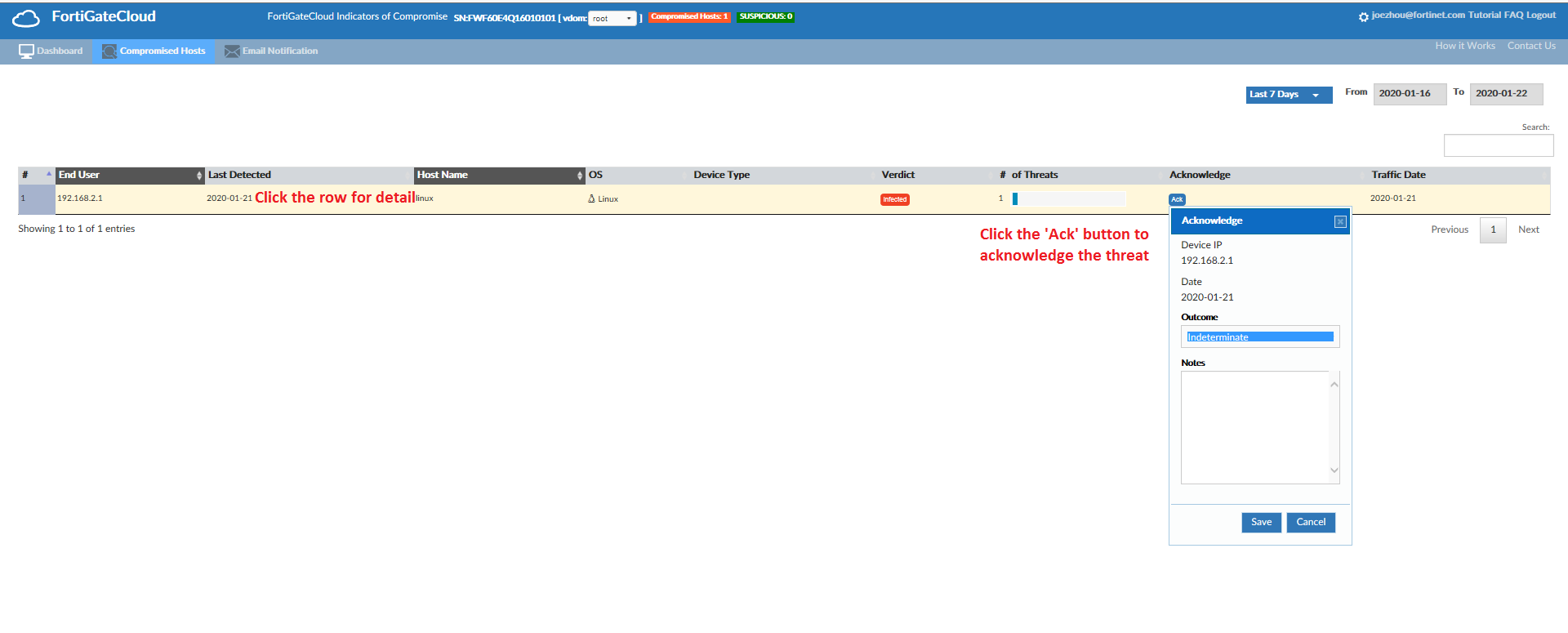Screen dimensions: 1568x633
Task: Open the Outcome Indeterminate dropdown
Action: pyautogui.click(x=1259, y=337)
